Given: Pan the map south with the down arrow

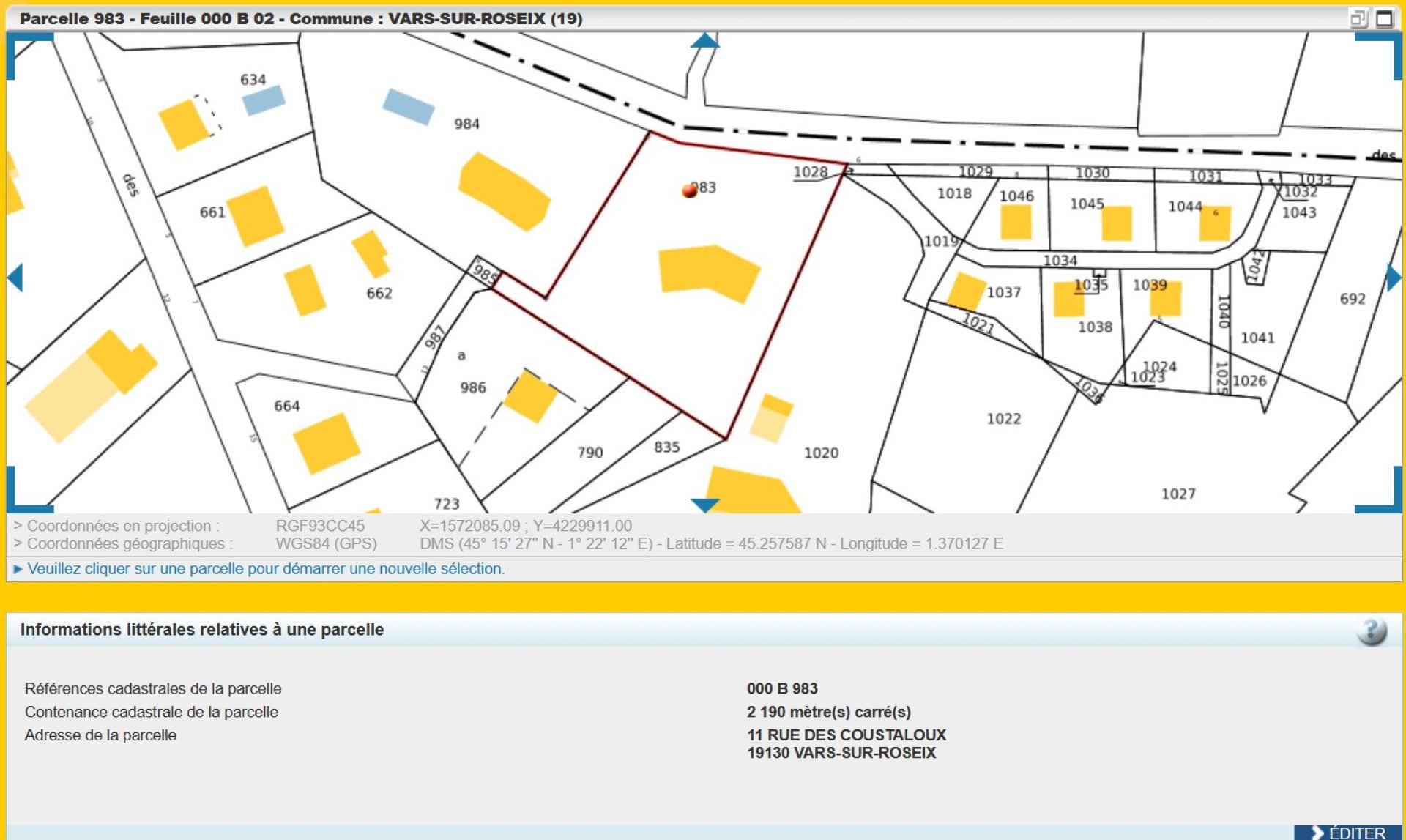Looking at the screenshot, I should (x=704, y=504).
